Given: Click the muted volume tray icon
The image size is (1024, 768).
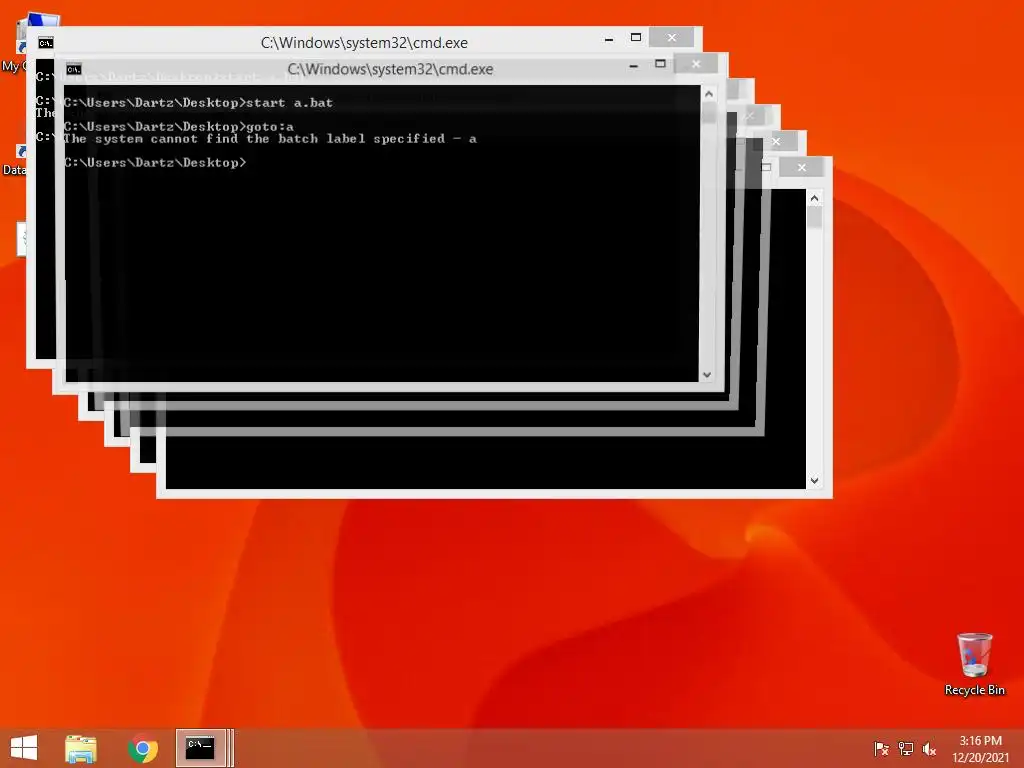Looking at the screenshot, I should point(930,748).
